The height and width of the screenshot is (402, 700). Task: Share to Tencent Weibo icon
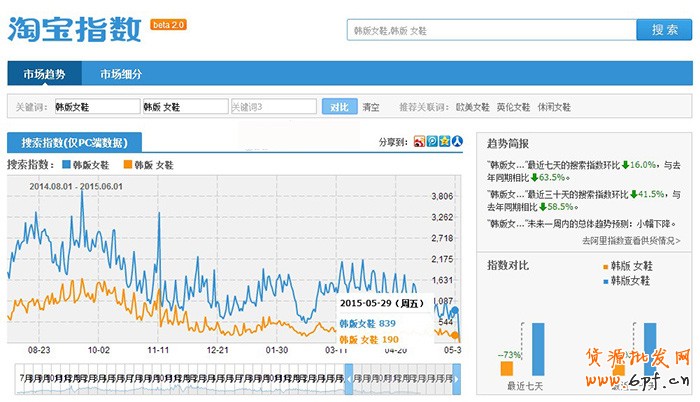pyautogui.click(x=431, y=142)
